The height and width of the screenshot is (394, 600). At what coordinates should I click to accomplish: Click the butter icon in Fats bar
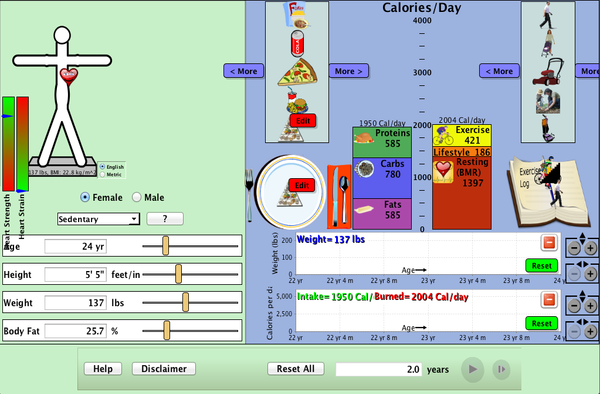pyautogui.click(x=364, y=210)
